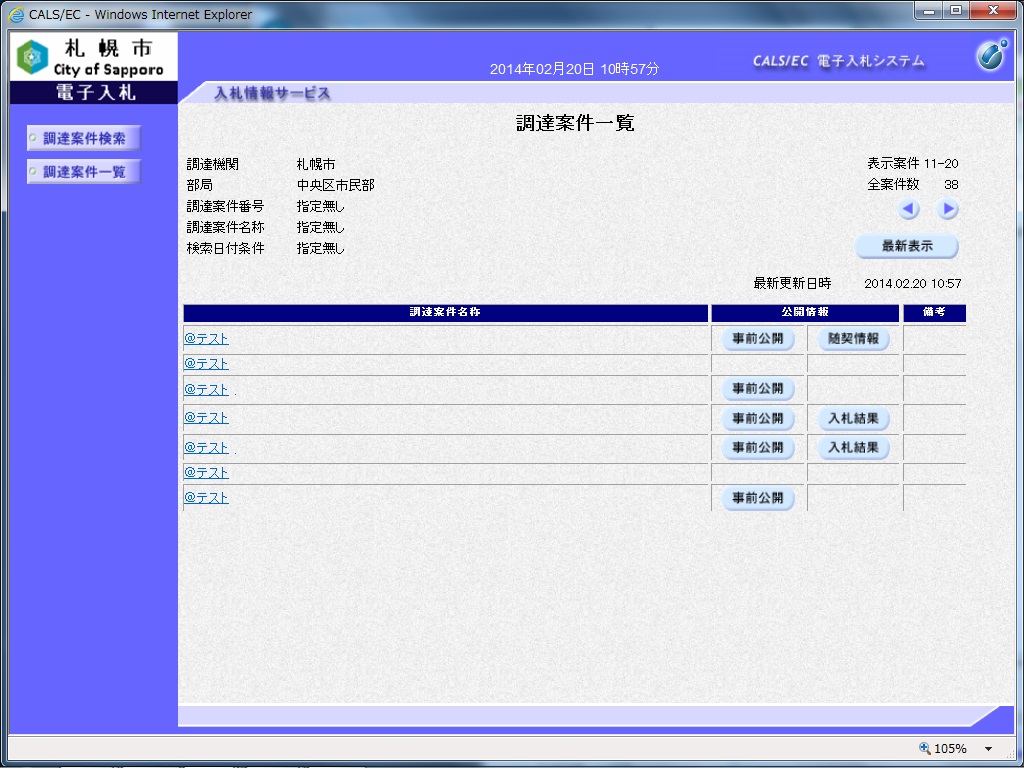Click 事前公開 in the fifth table row
This screenshot has height=768, width=1024.
[758, 448]
